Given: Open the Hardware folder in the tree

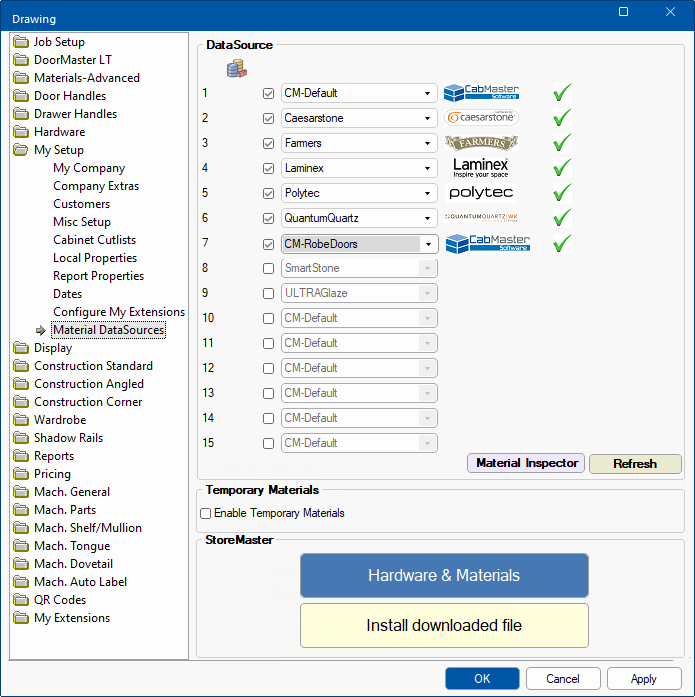Looking at the screenshot, I should 59,132.
